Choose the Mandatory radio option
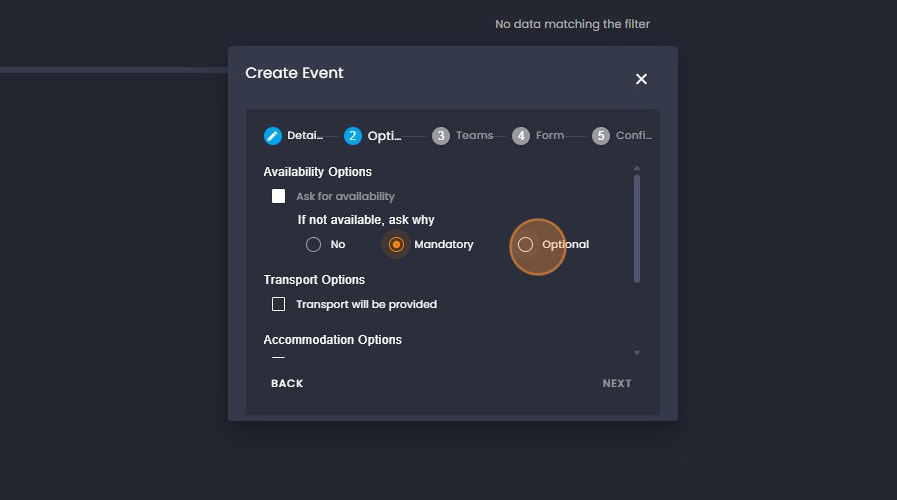Screen dimensions: 897x500 [x=397, y=244]
